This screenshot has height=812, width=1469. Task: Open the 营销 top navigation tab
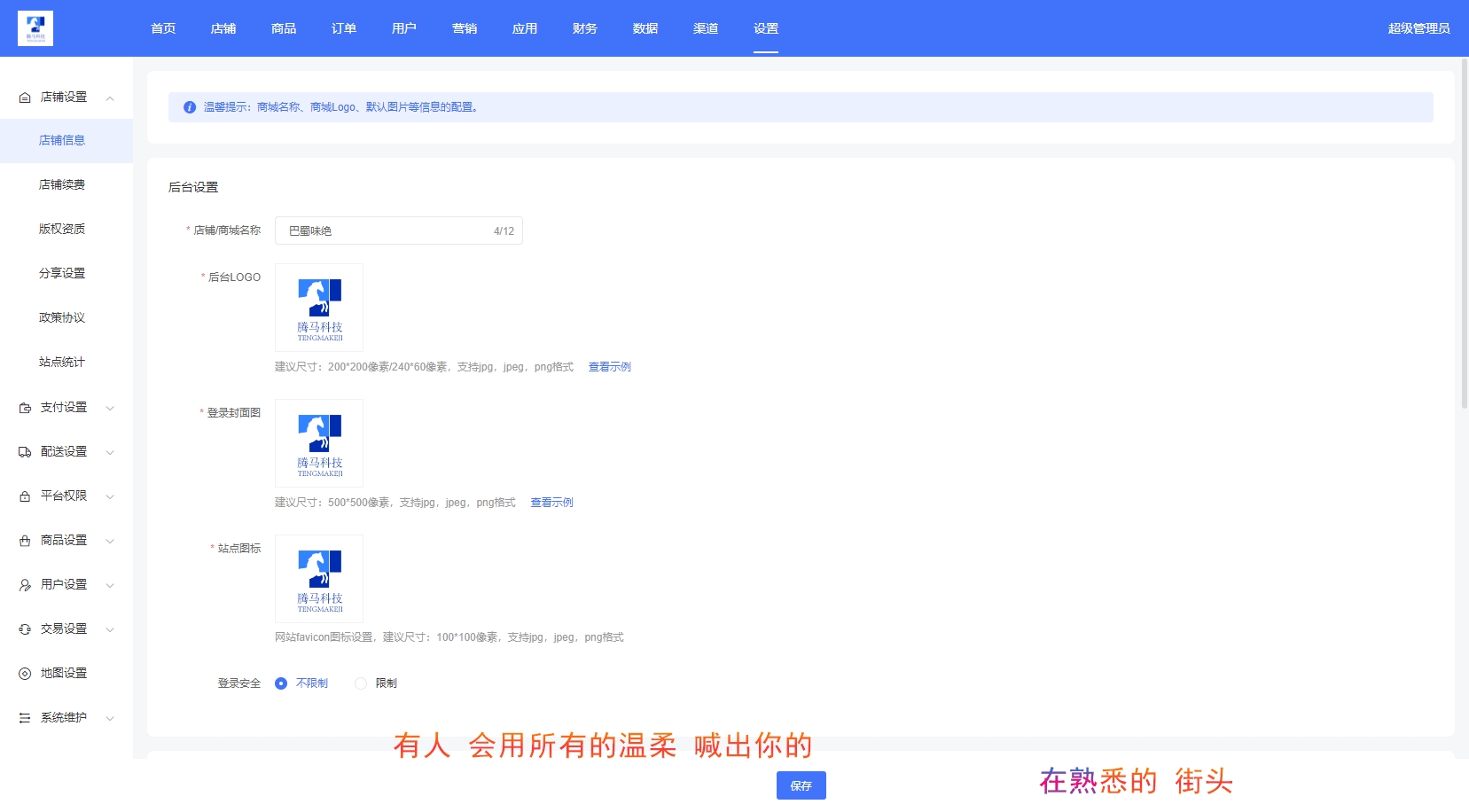(465, 28)
